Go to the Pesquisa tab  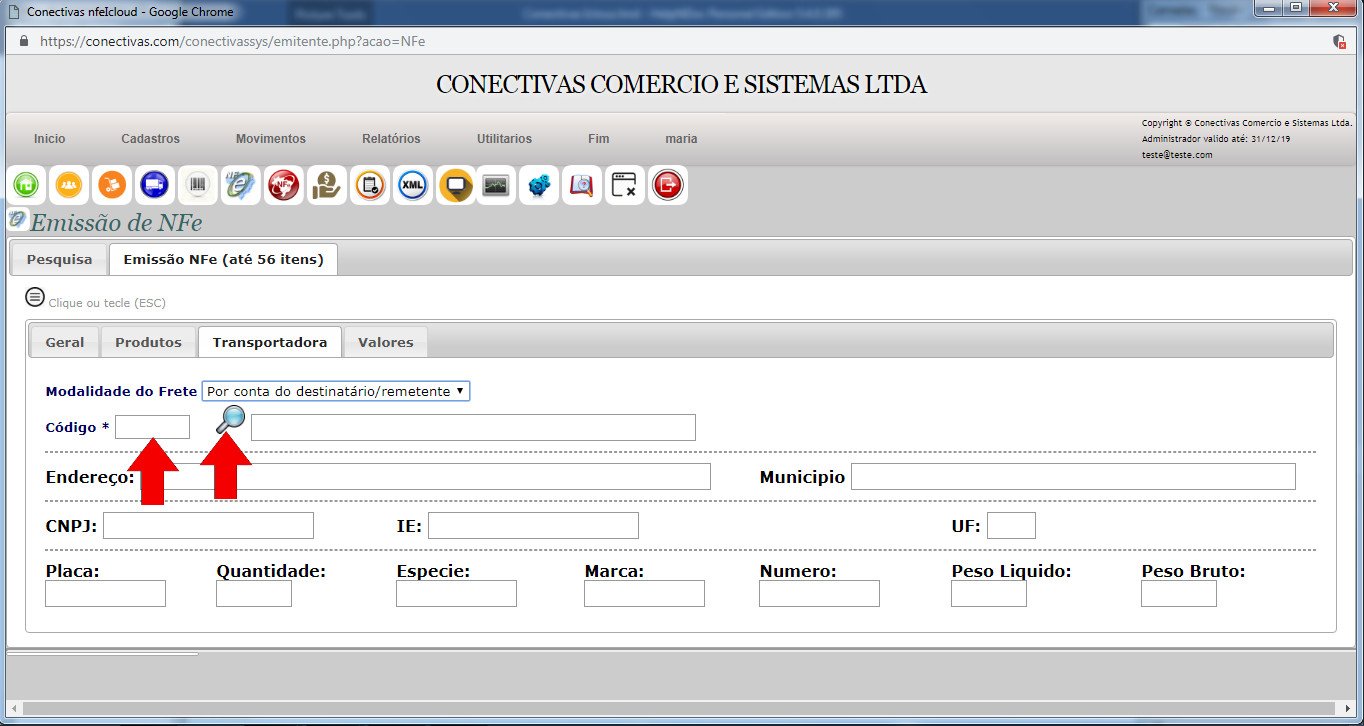click(59, 259)
